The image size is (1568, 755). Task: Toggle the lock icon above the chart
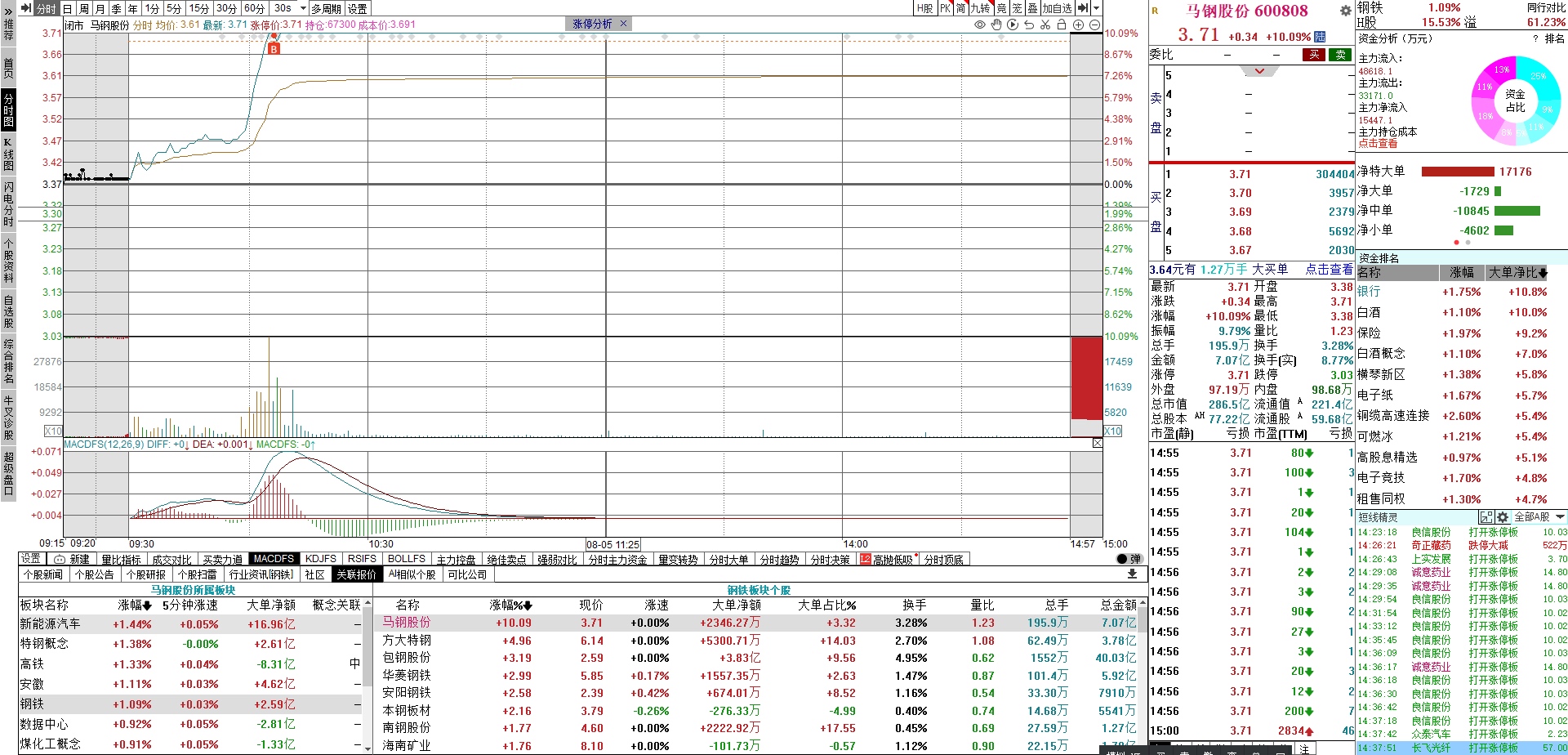(1062, 25)
